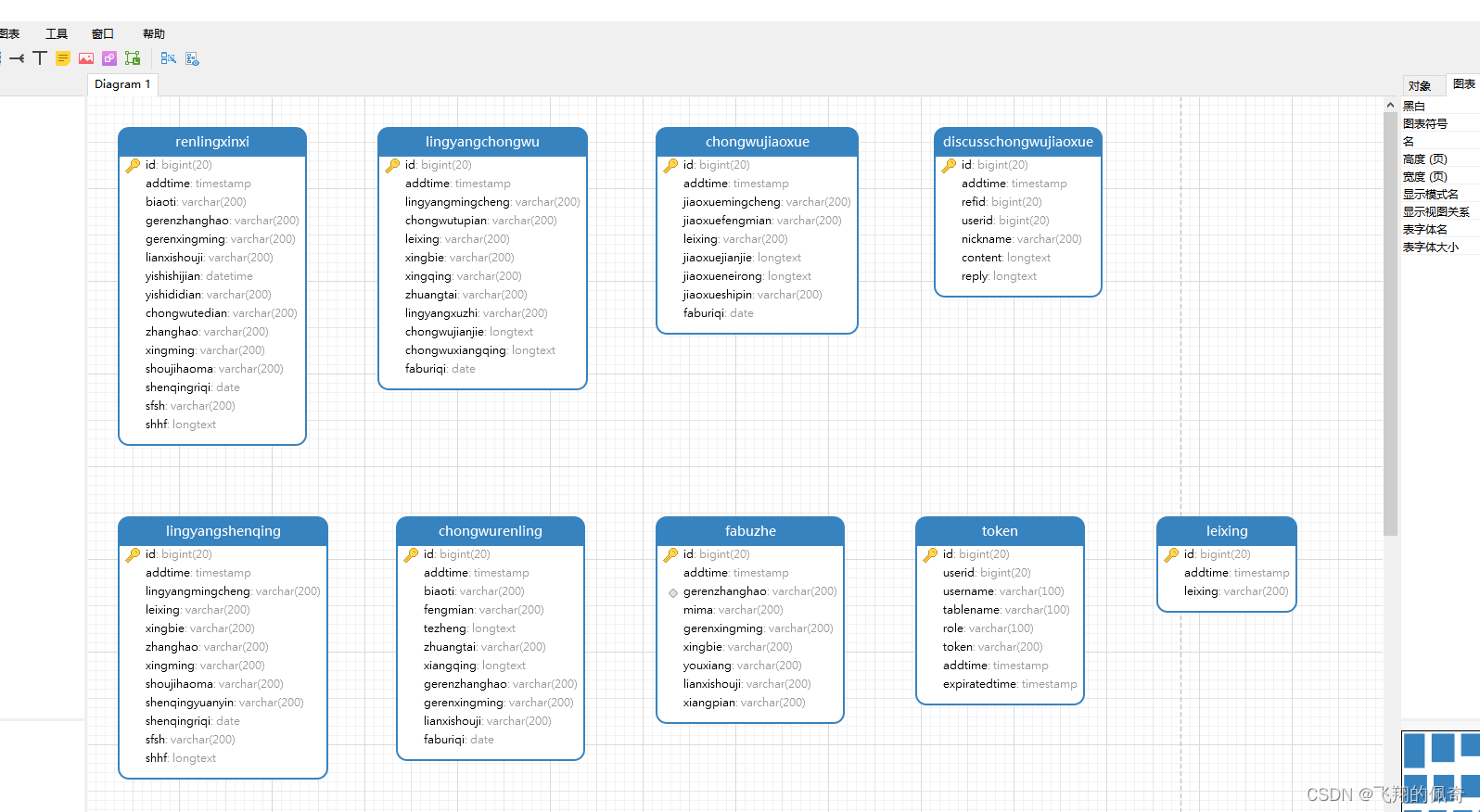
Task: Select the green layer tool
Action: (x=133, y=58)
